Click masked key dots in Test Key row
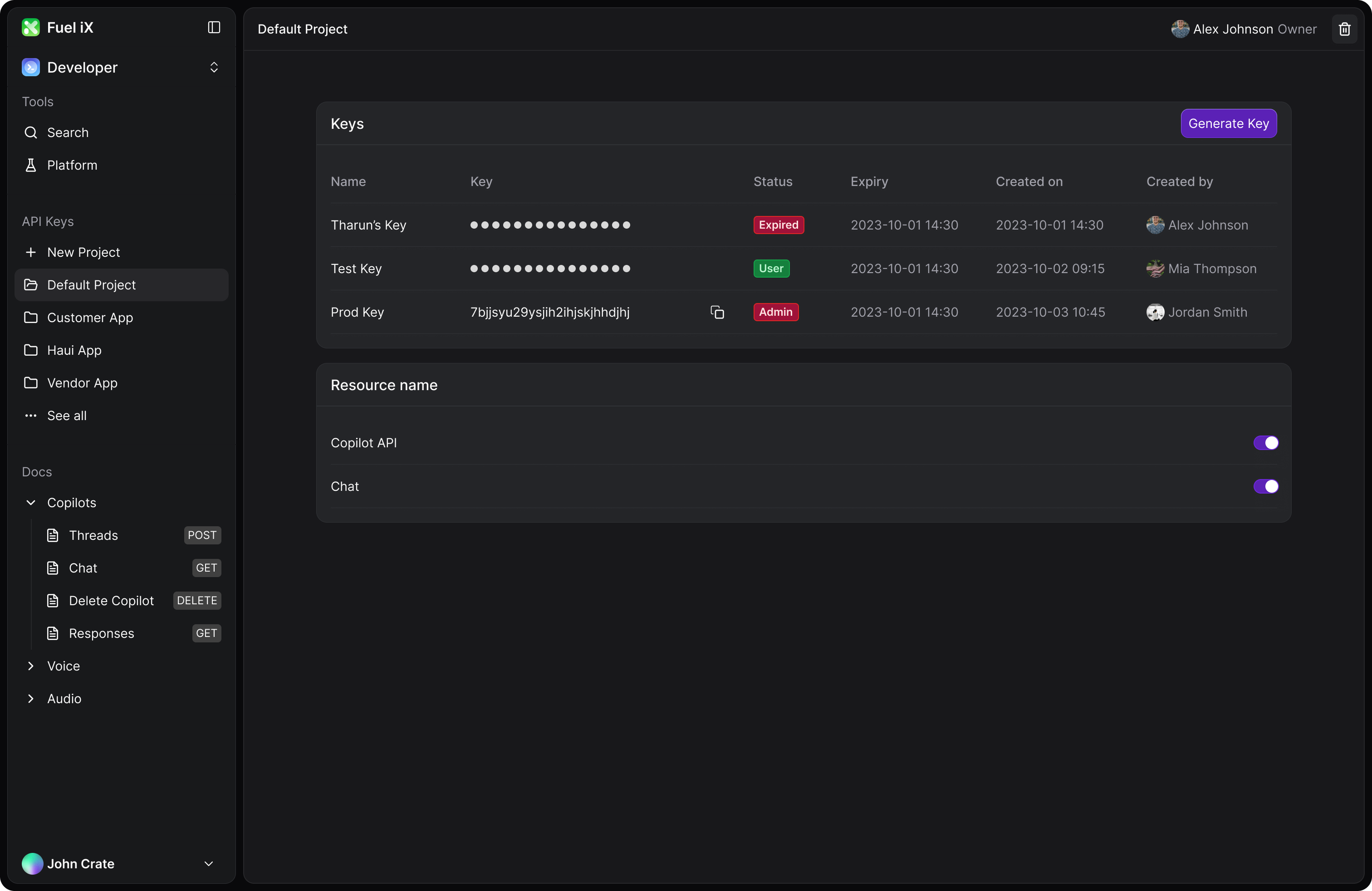This screenshot has height=891, width=1372. pos(550,269)
